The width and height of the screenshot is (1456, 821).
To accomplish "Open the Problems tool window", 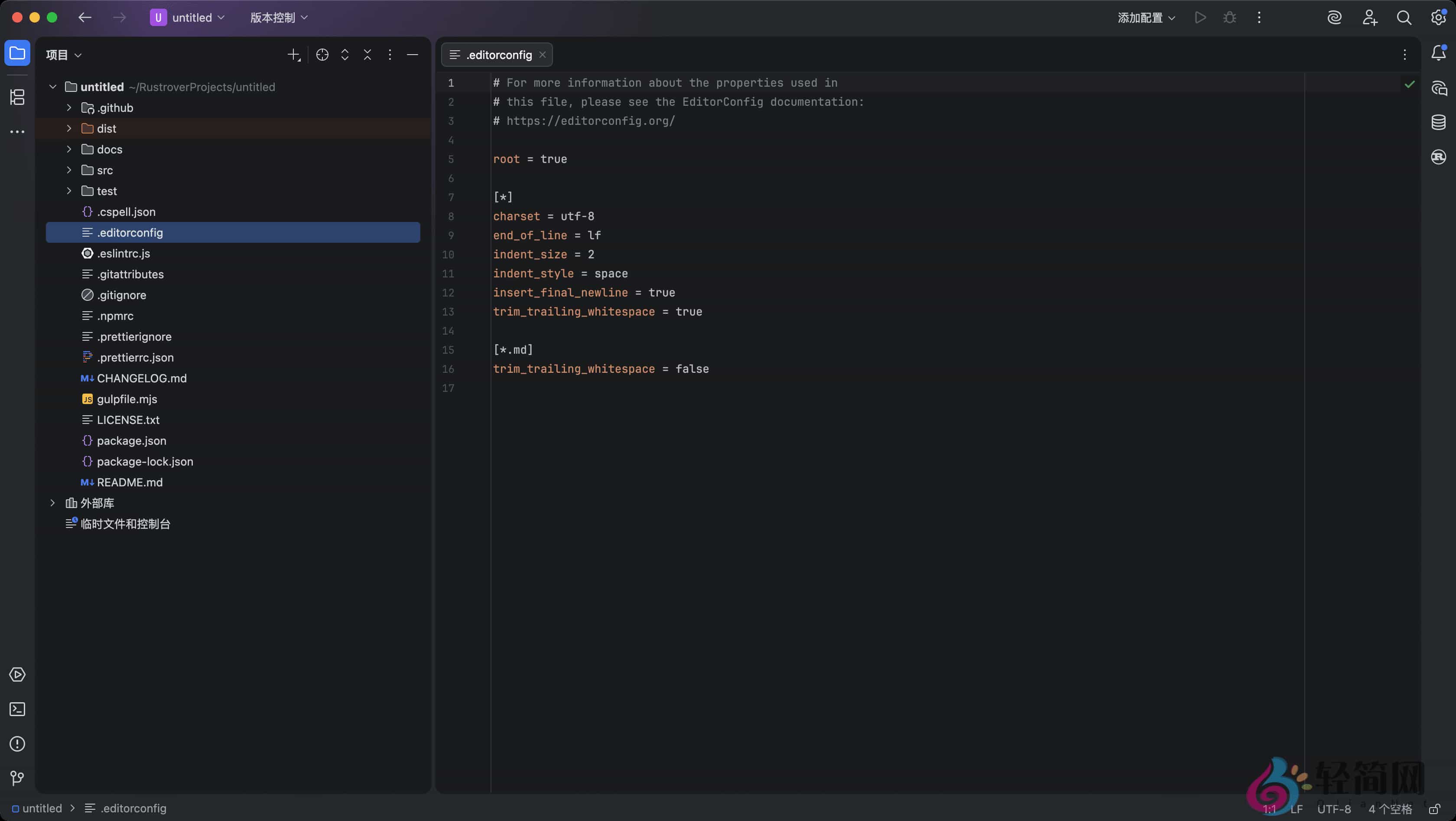I will click(x=17, y=743).
